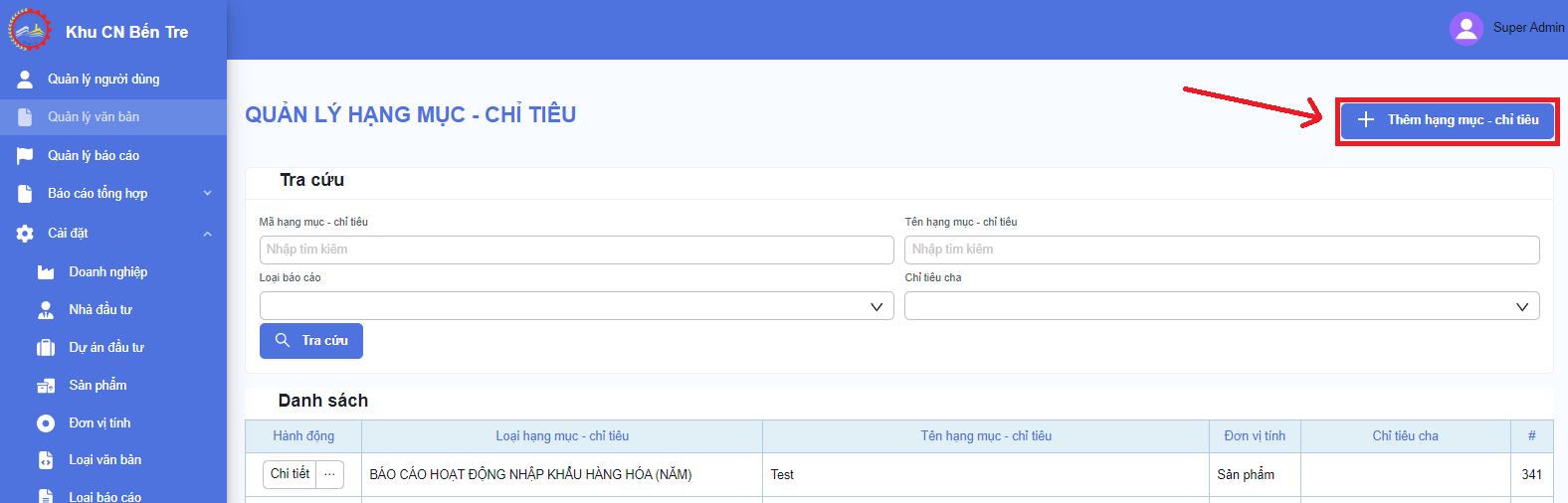This screenshot has height=503, width=1568.
Task: Click Super Admin user name
Action: point(1528,28)
